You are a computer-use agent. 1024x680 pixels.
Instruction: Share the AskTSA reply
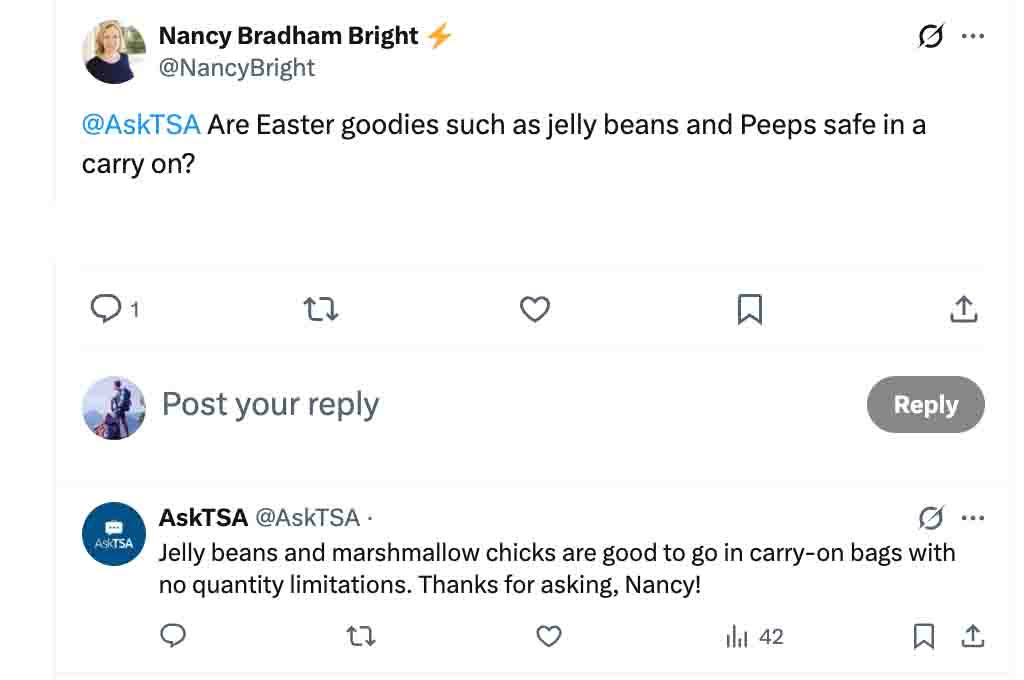point(971,636)
